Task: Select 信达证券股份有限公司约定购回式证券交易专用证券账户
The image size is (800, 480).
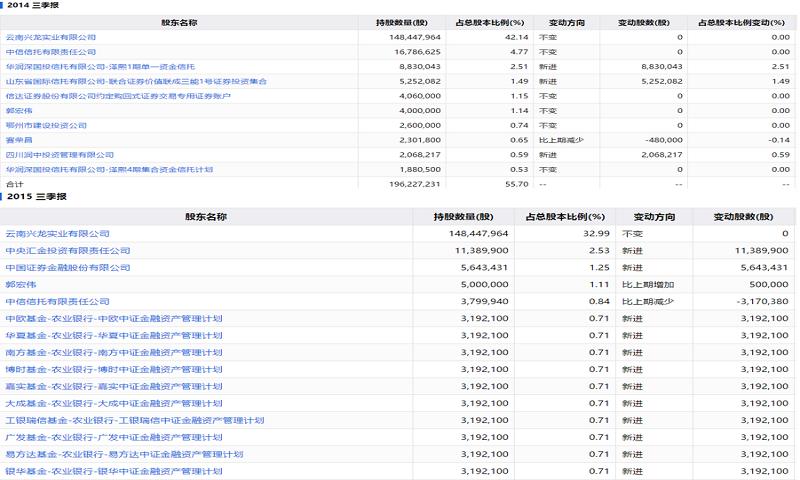Action: pyautogui.click(x=118, y=96)
